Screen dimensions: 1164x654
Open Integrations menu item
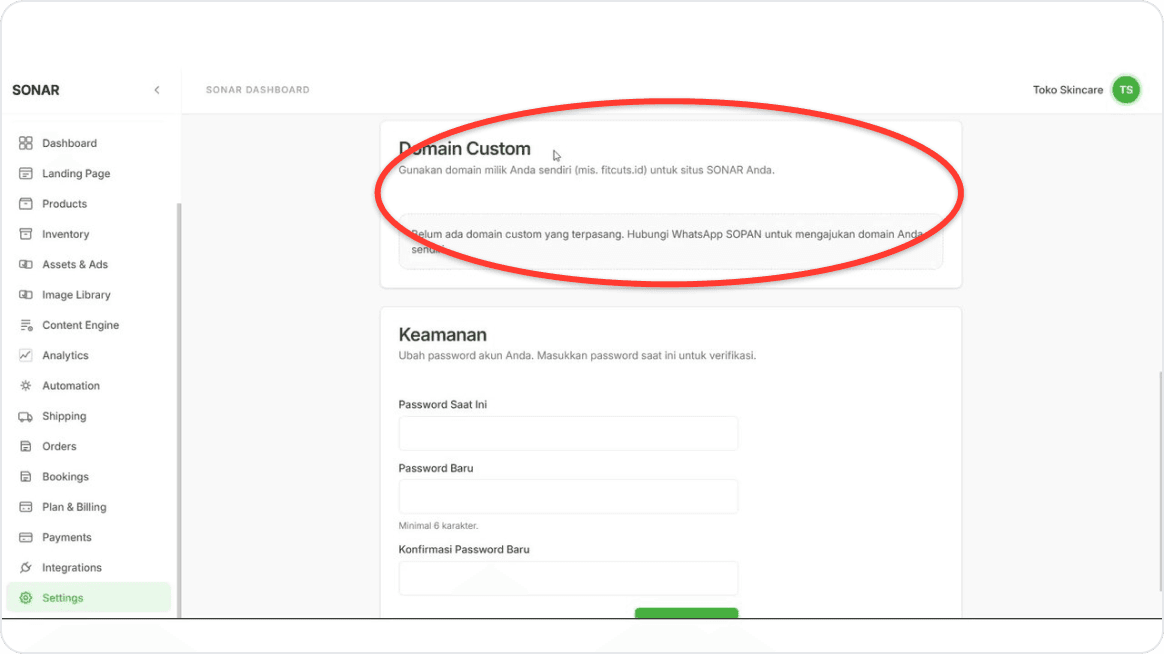pyautogui.click(x=88, y=567)
